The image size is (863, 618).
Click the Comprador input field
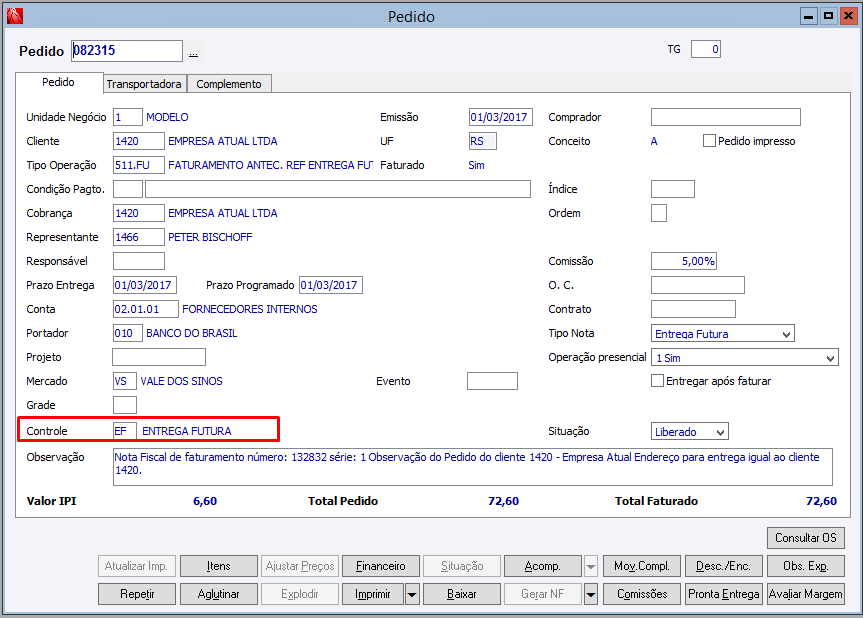click(x=726, y=117)
